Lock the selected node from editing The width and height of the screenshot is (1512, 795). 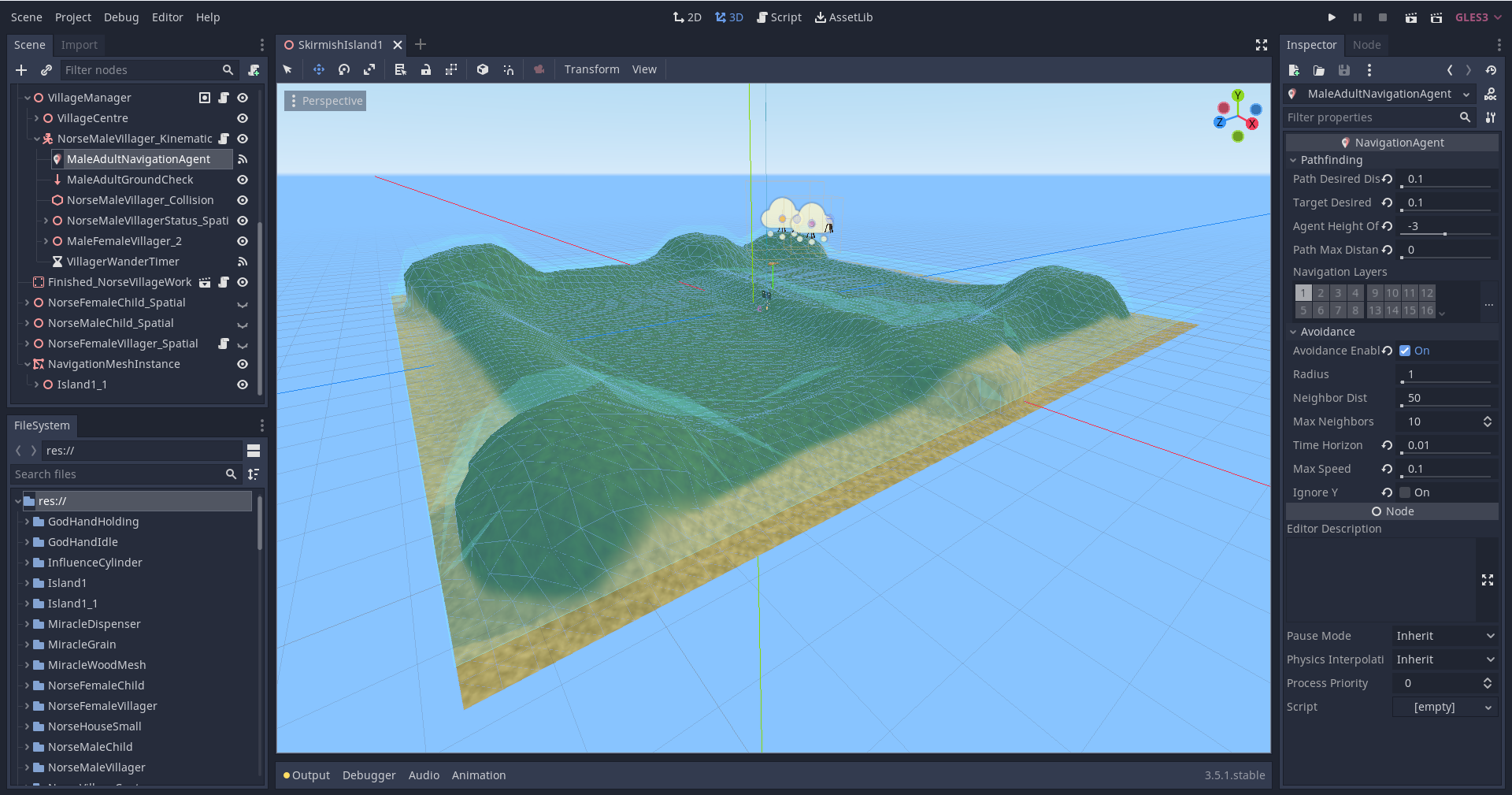(426, 69)
